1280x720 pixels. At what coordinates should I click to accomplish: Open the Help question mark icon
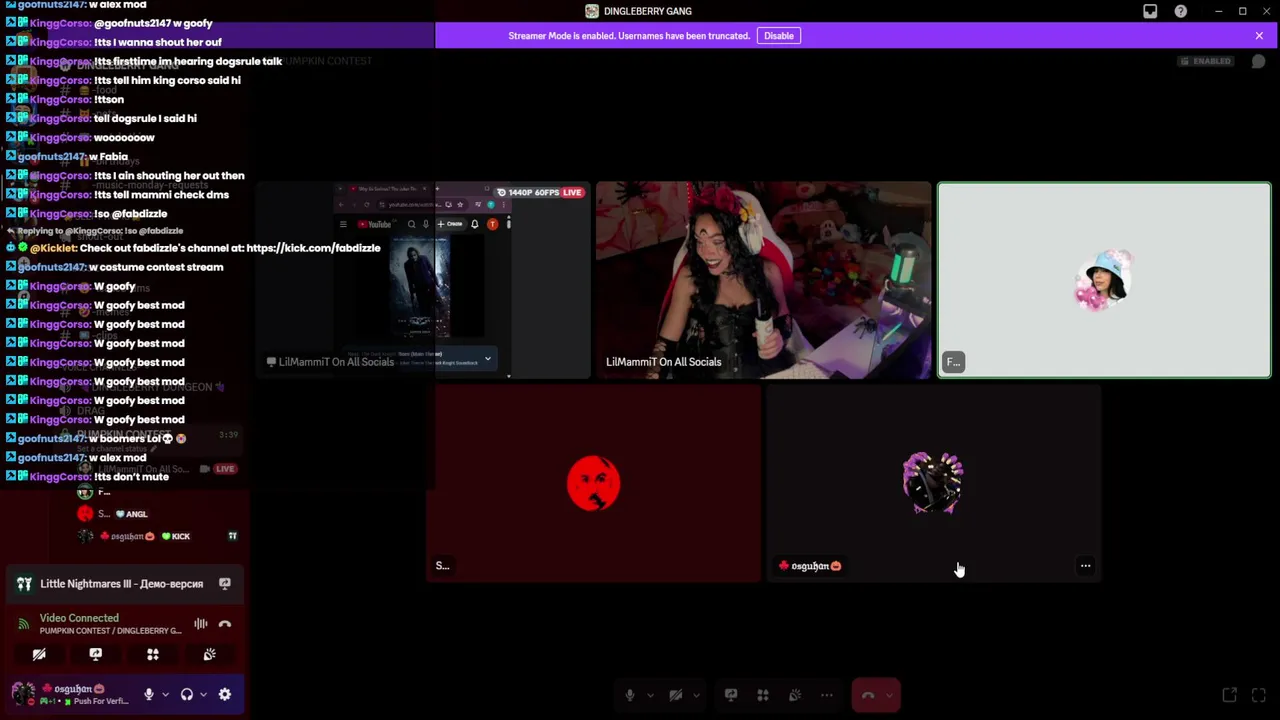pyautogui.click(x=1181, y=11)
